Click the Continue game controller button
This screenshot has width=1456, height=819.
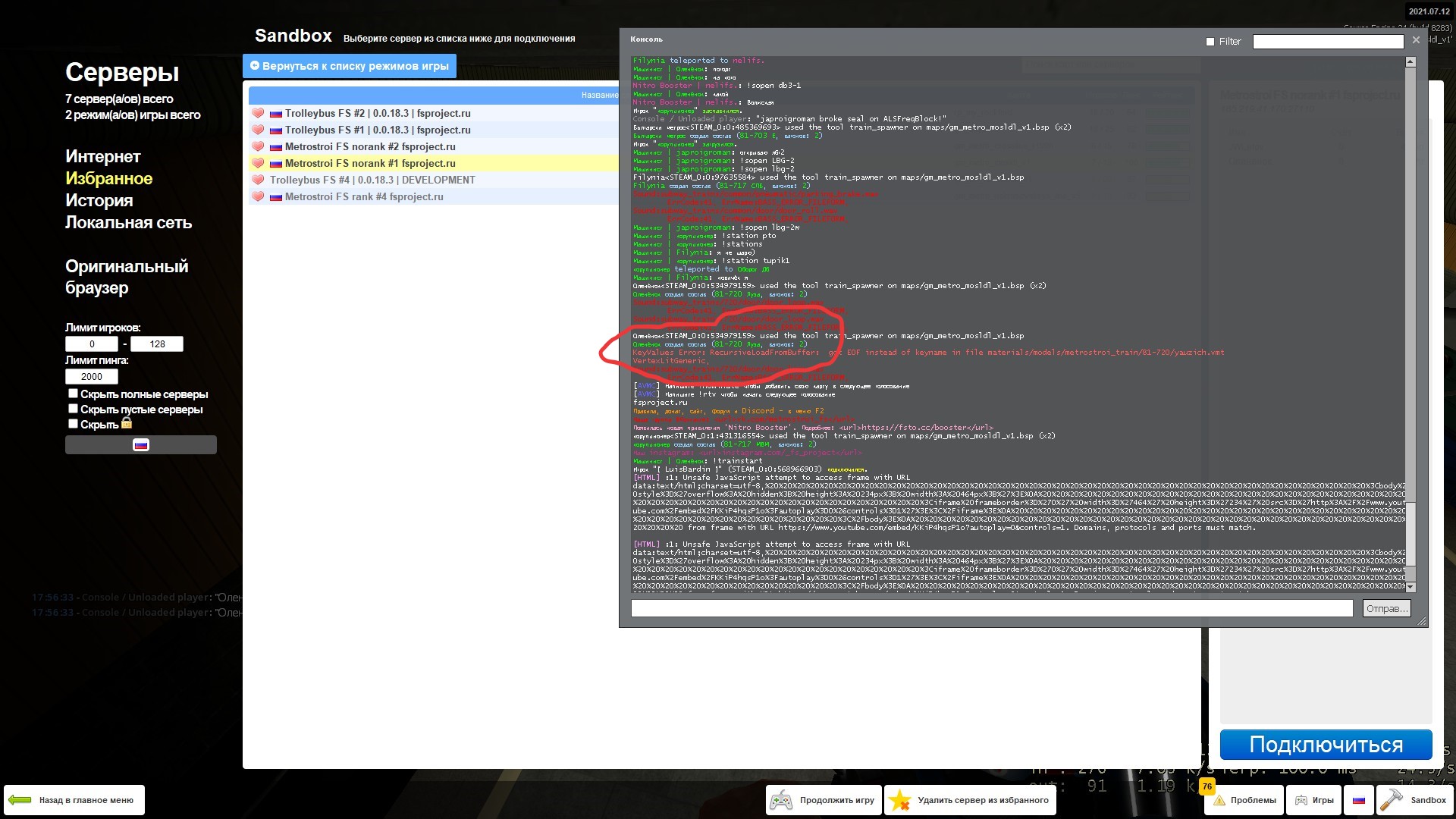824,800
